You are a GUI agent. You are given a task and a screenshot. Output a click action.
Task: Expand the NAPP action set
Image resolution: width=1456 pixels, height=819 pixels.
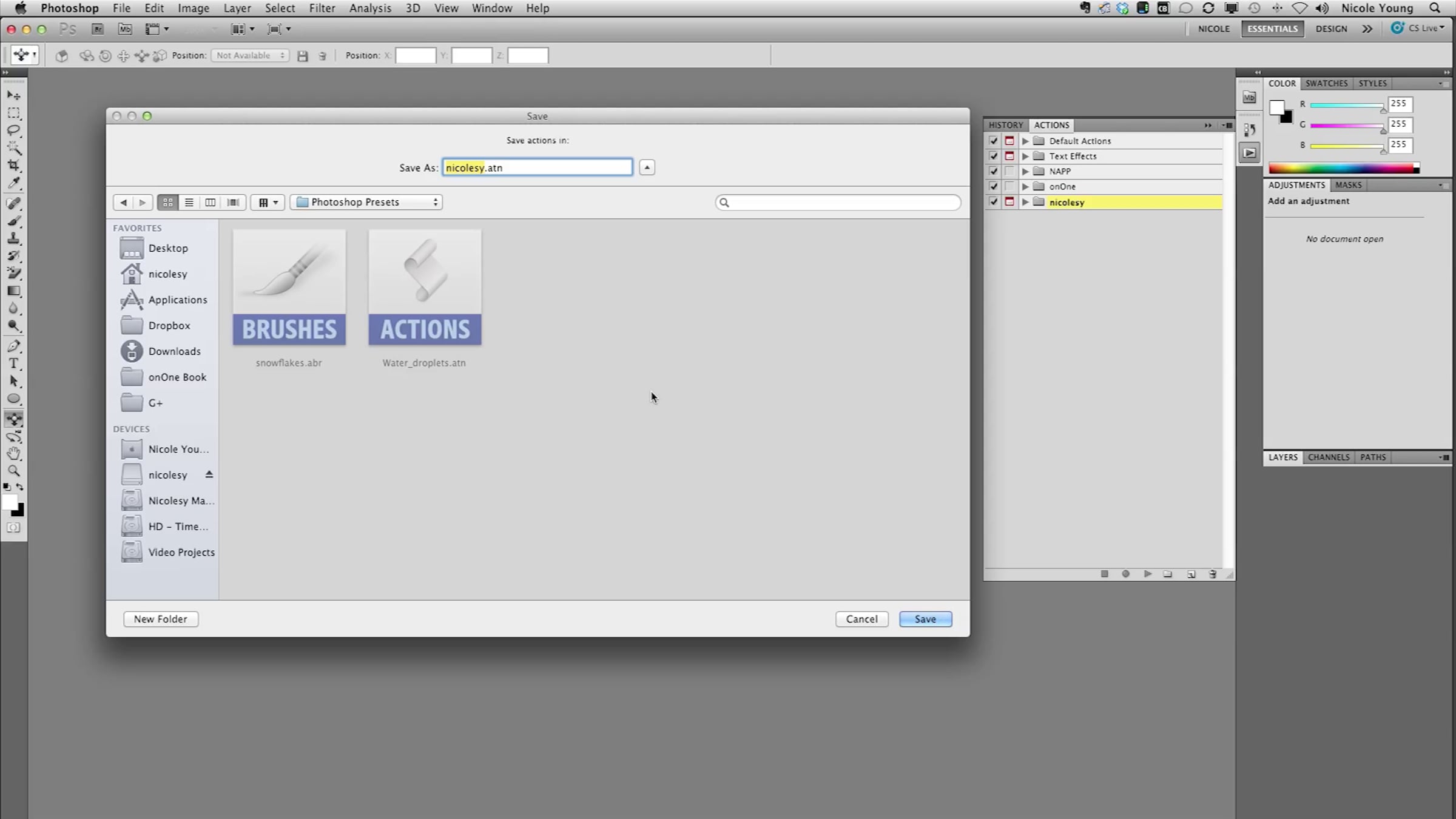pos(1025,171)
